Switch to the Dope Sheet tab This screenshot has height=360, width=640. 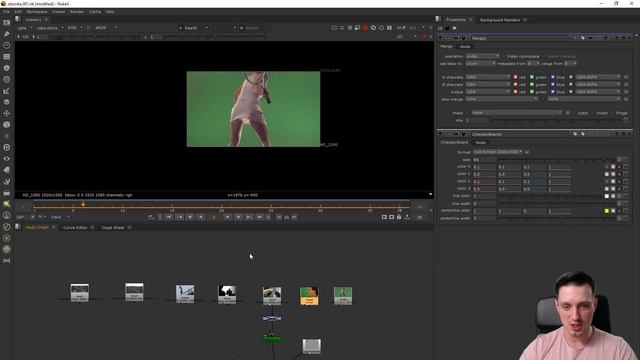click(x=113, y=227)
